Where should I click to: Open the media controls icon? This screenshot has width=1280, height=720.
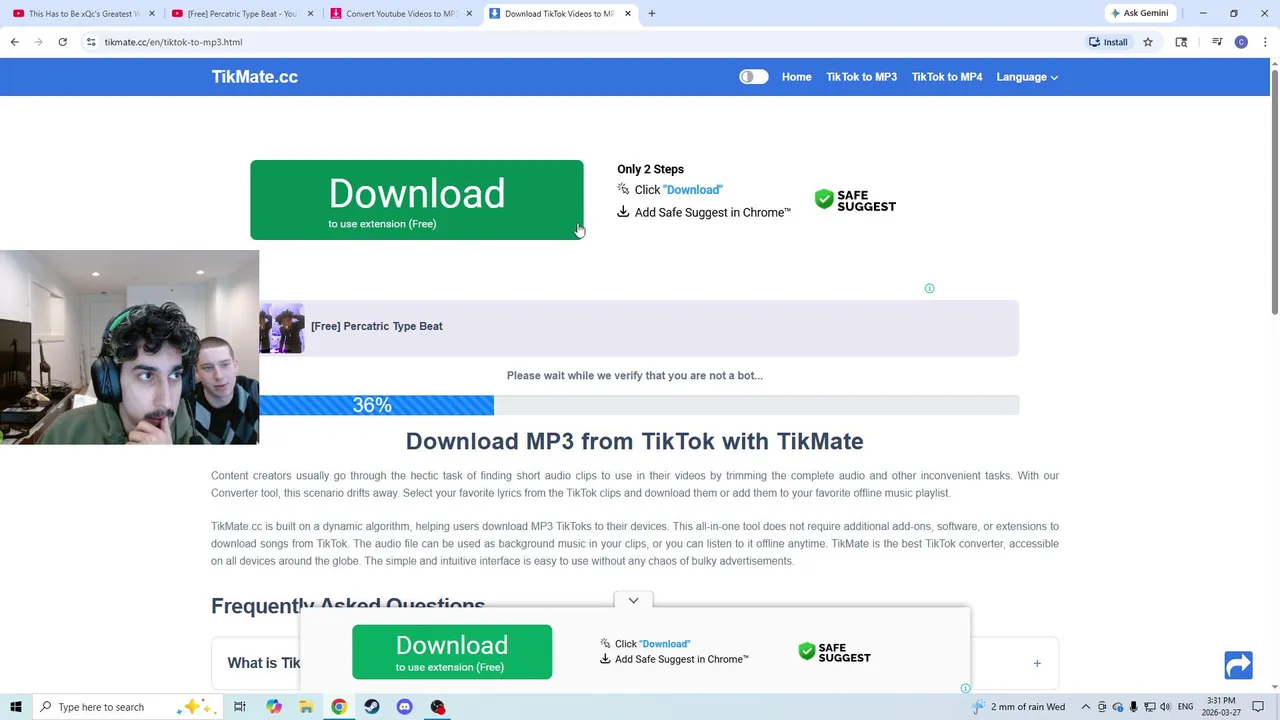[x=1217, y=42]
